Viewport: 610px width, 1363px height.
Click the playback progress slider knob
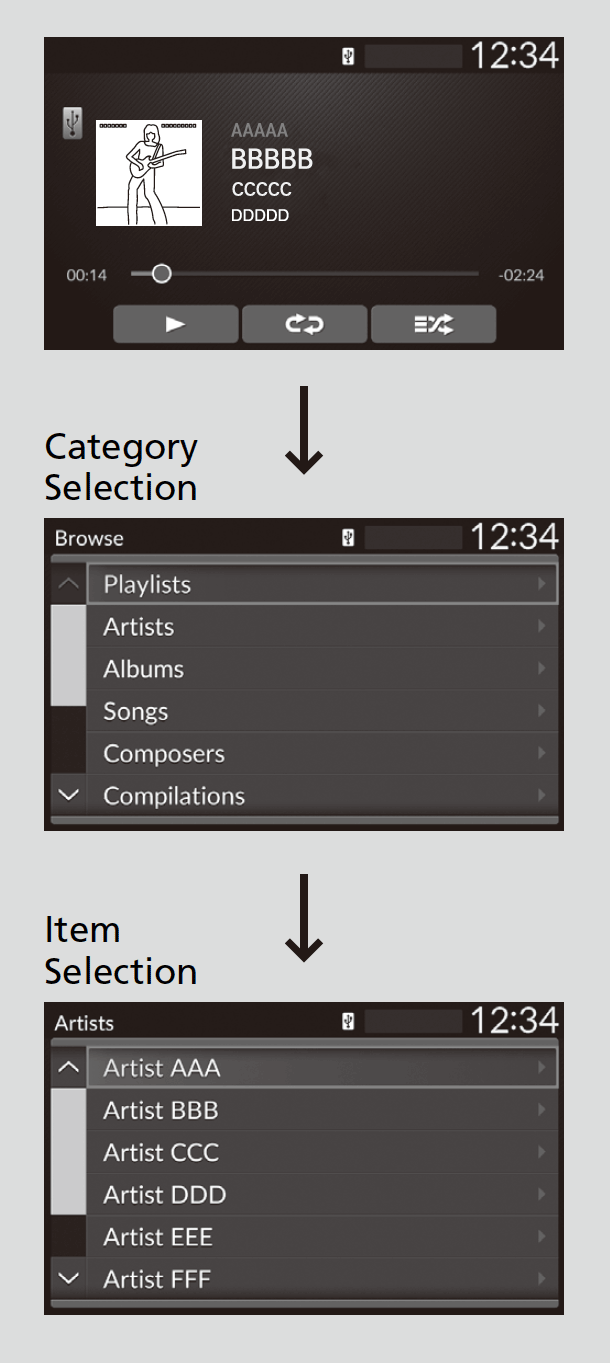[161, 273]
